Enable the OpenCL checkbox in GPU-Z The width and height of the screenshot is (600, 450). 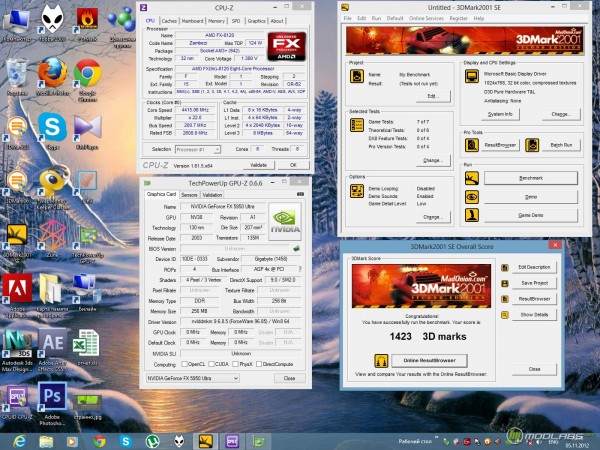(184, 364)
